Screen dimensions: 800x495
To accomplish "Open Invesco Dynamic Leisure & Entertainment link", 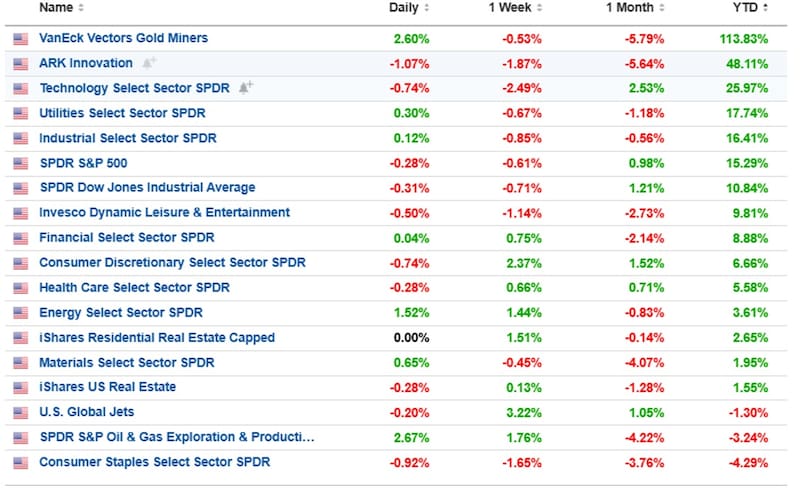I will [164, 213].
